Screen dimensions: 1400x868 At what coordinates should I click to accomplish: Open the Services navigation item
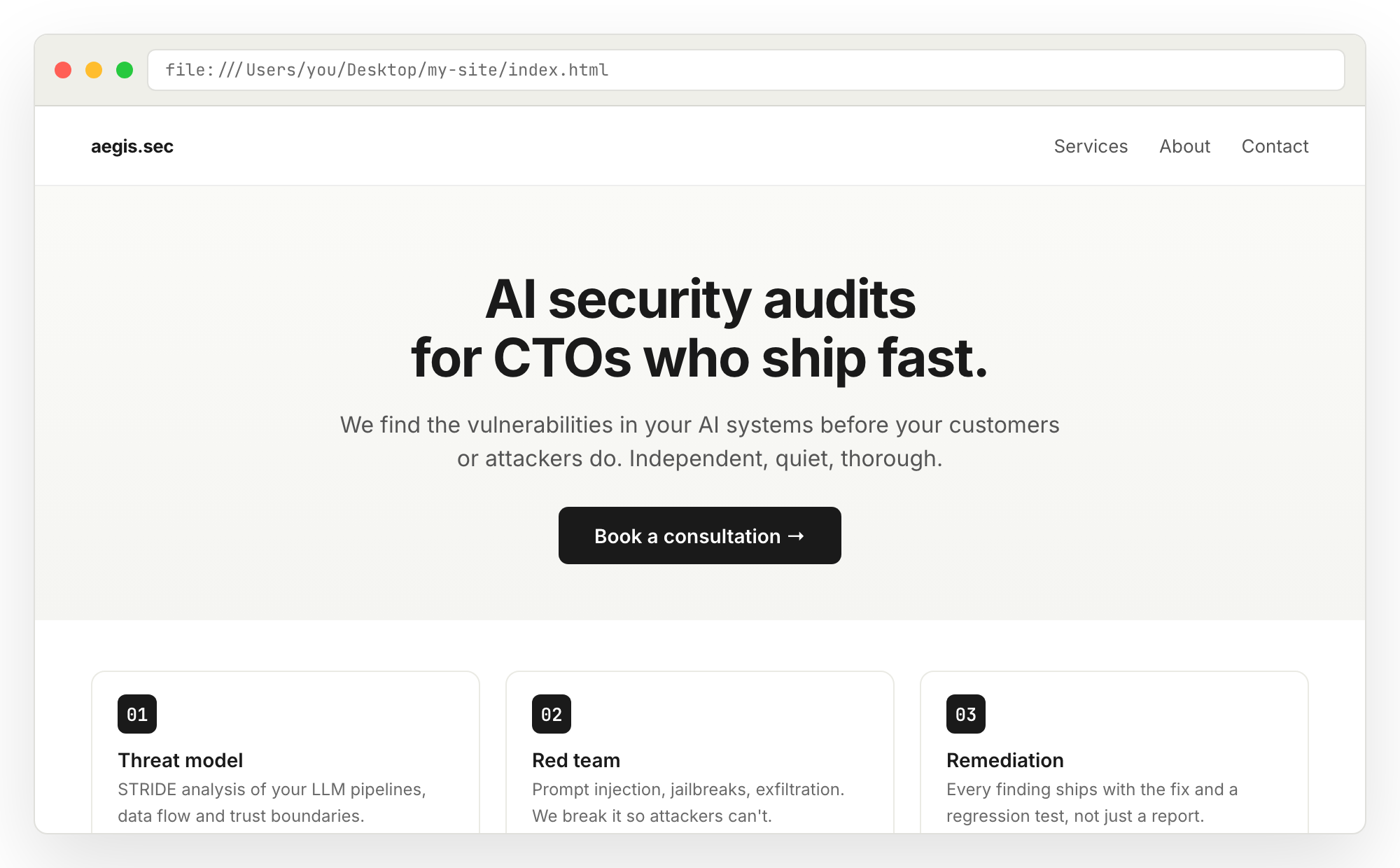1090,146
